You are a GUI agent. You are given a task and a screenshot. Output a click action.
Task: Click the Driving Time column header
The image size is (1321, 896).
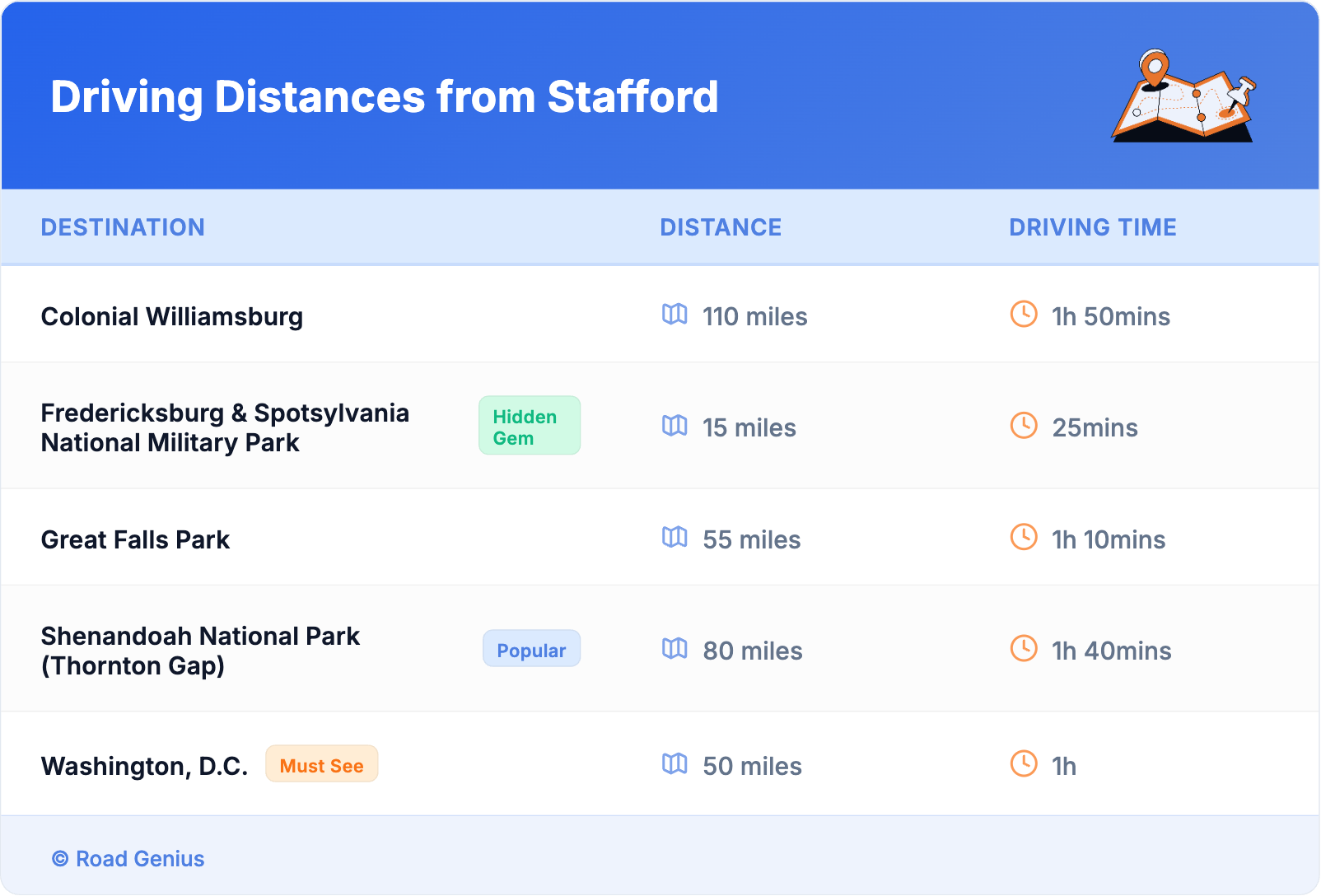[1092, 227]
